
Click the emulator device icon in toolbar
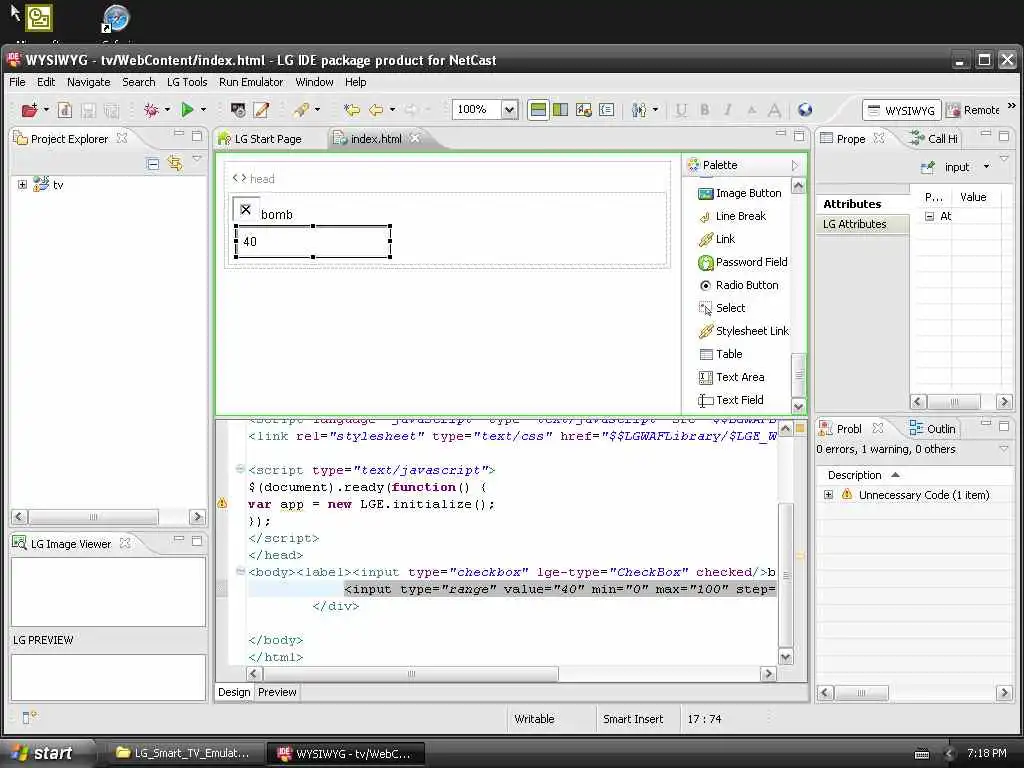point(238,110)
